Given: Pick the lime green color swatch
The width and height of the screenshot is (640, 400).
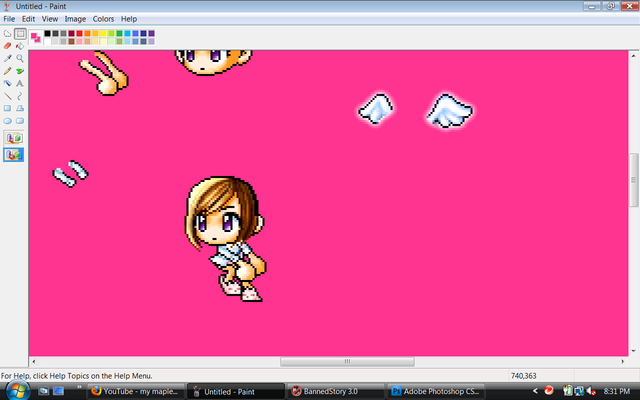Looking at the screenshot, I should pyautogui.click(x=111, y=33).
